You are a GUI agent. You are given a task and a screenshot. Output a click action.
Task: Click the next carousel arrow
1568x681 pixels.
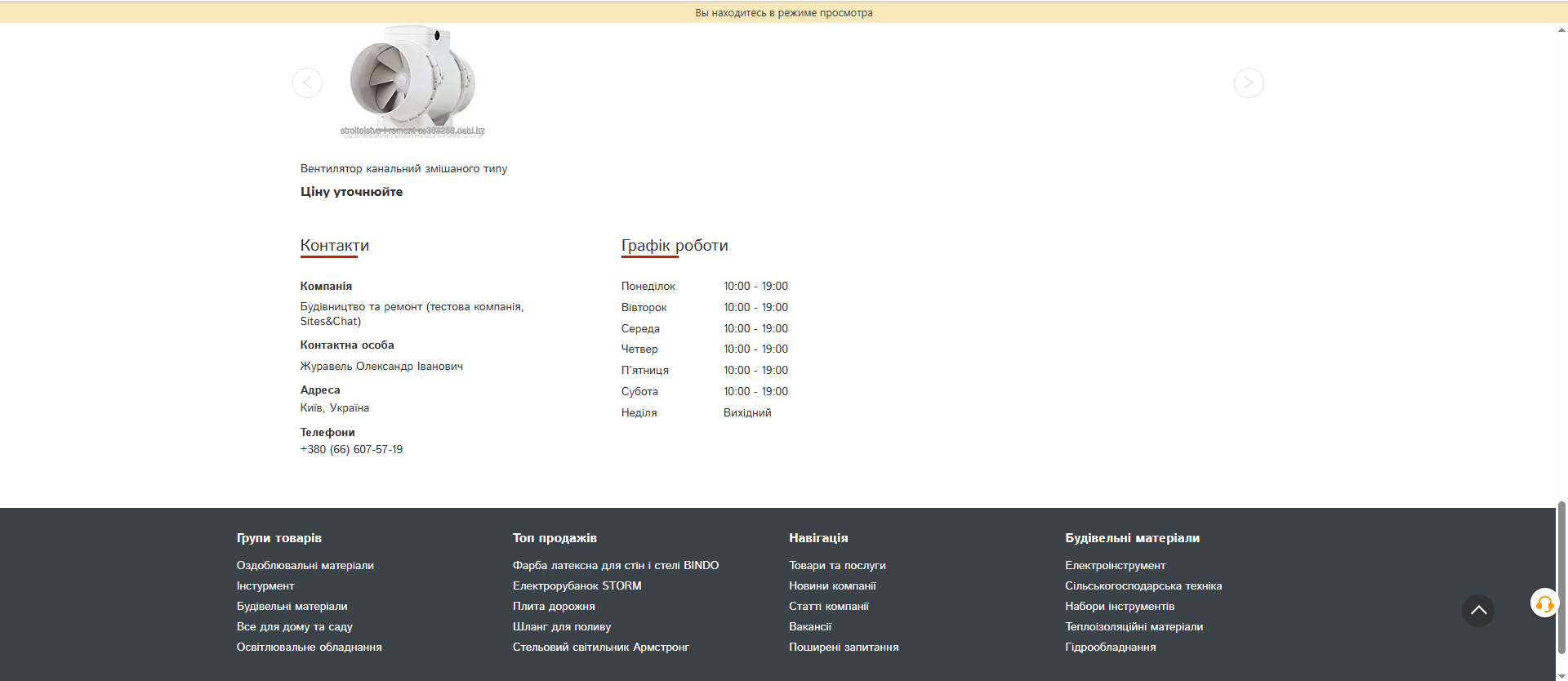[x=1248, y=82]
